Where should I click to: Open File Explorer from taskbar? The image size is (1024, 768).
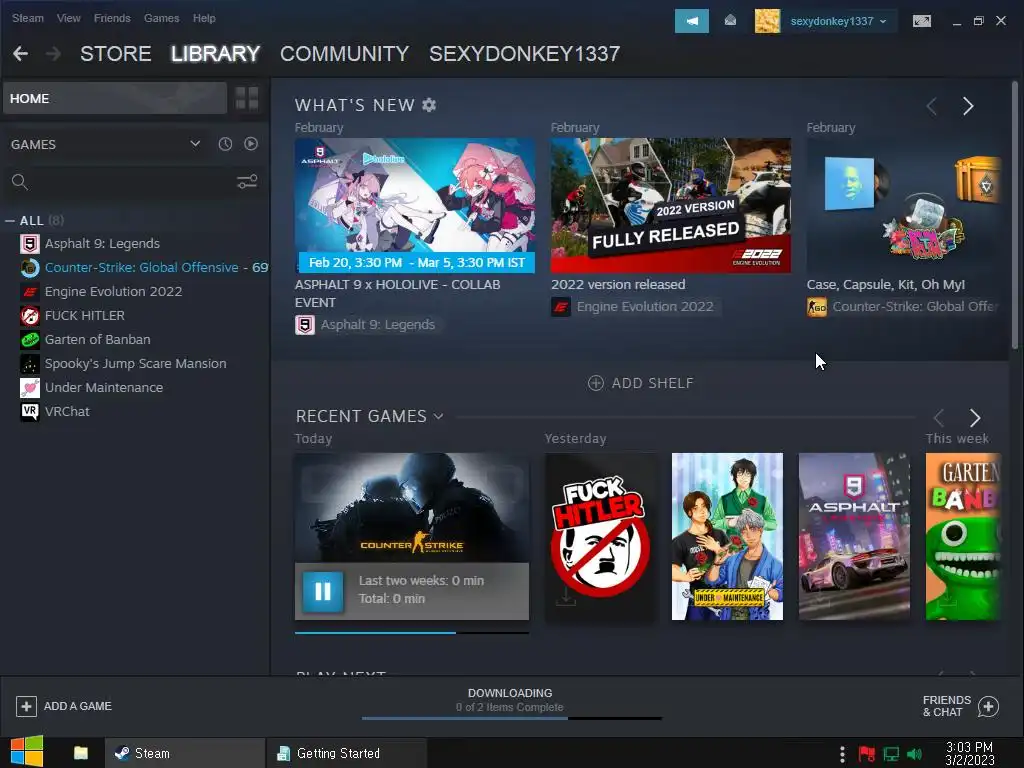point(81,753)
